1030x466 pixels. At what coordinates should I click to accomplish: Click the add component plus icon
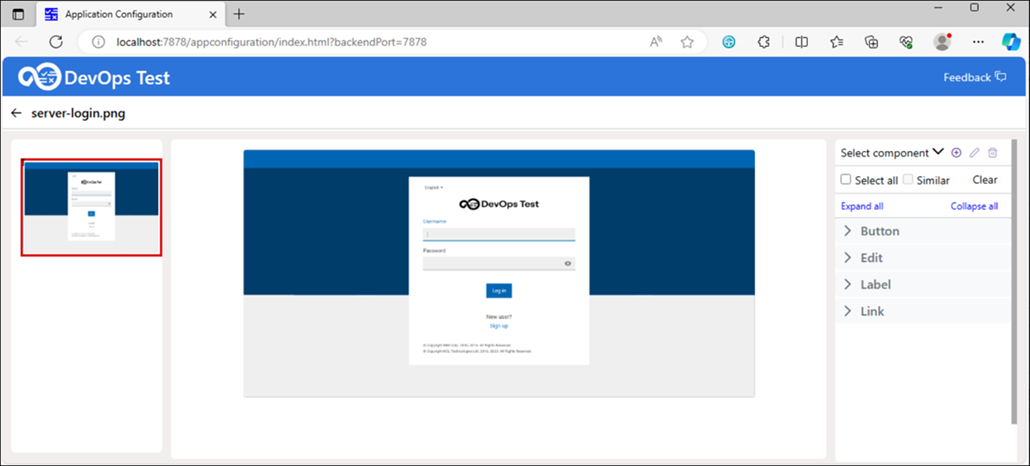(956, 152)
